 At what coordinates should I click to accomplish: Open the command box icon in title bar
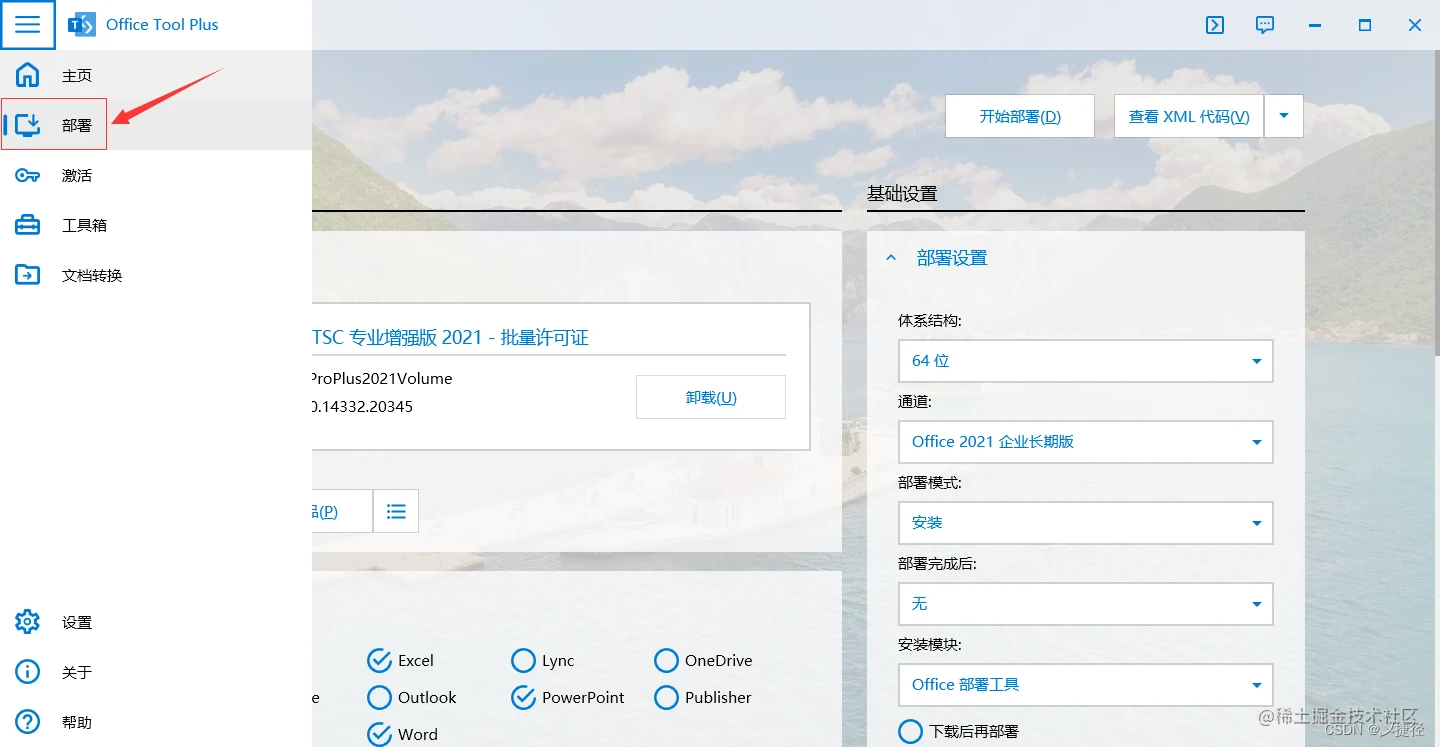(x=1215, y=25)
